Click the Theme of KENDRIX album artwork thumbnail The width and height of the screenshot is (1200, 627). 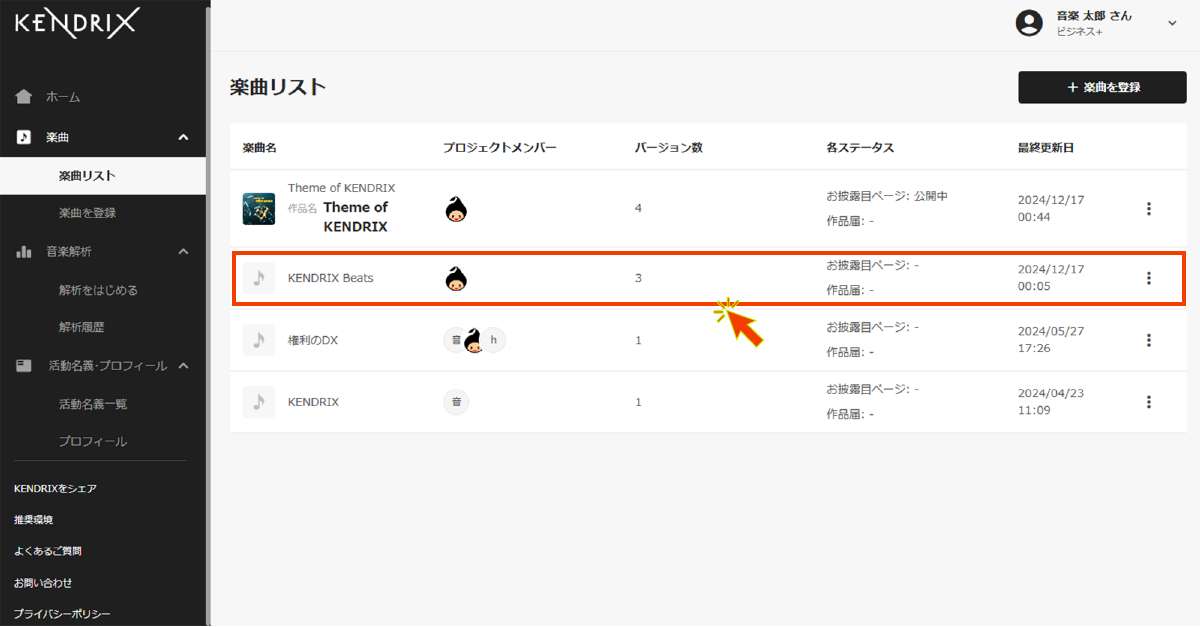(x=259, y=209)
